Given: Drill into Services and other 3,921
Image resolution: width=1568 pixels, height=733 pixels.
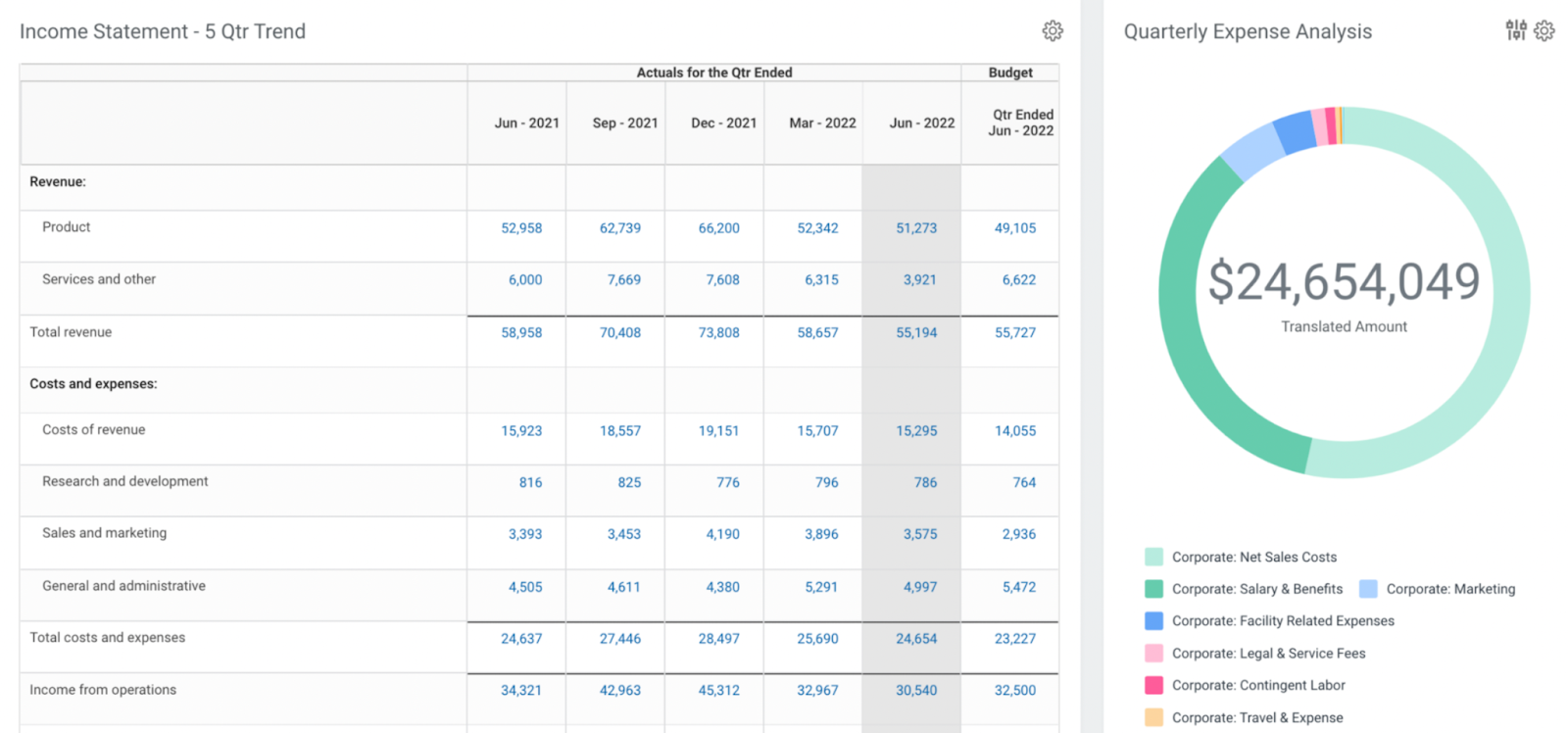Looking at the screenshot, I should 920,280.
